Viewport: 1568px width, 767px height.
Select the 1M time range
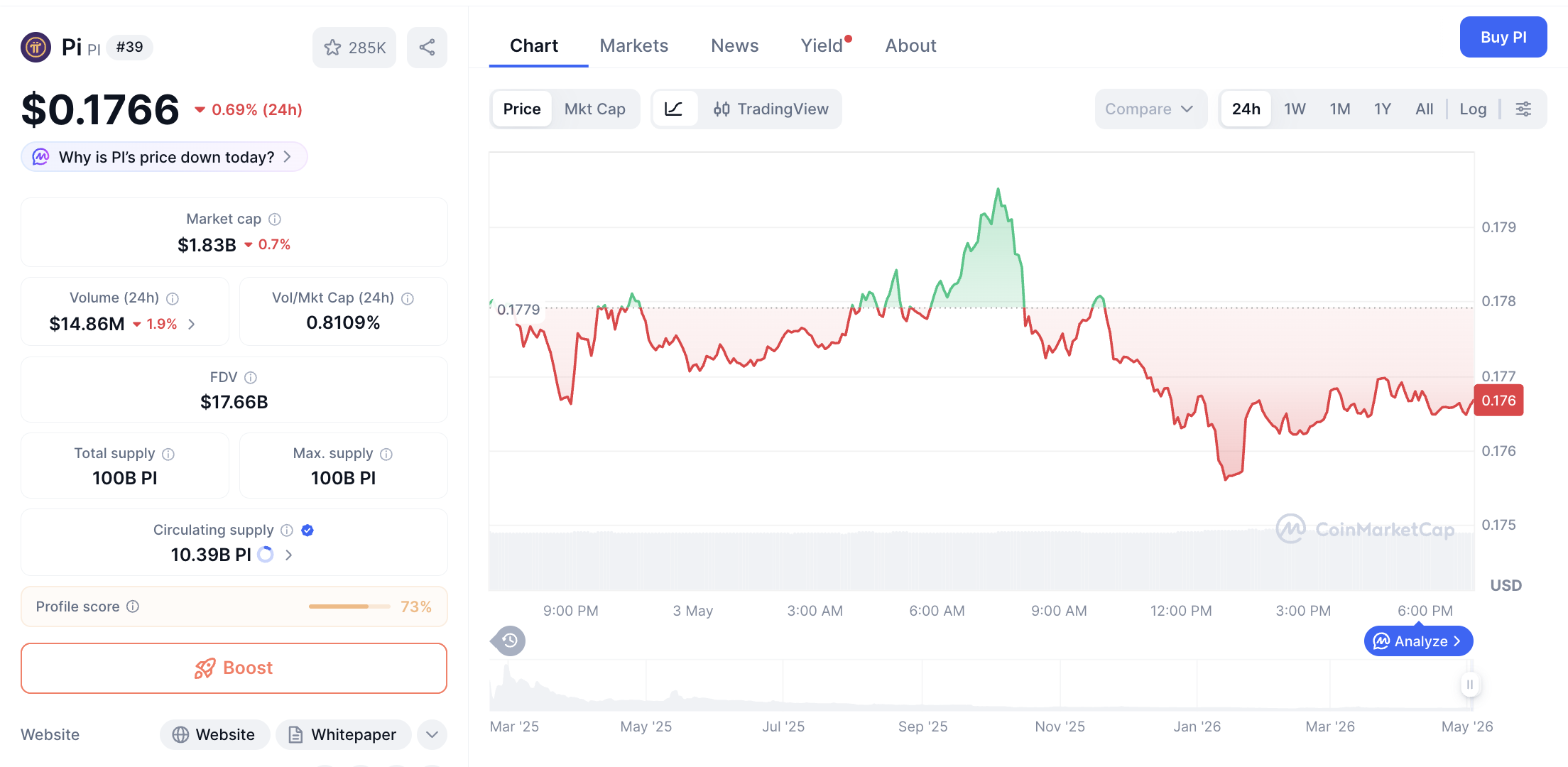[x=1340, y=109]
